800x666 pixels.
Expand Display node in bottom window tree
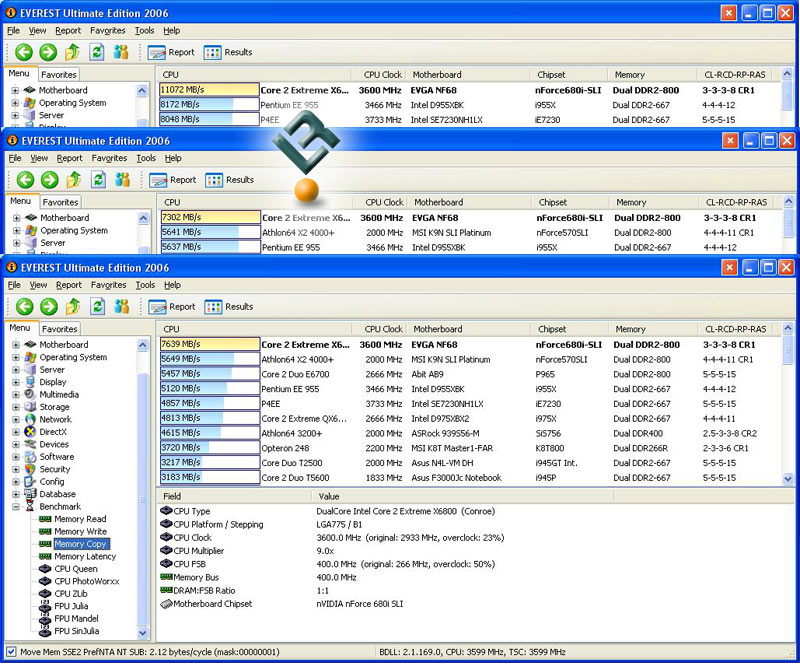pyautogui.click(x=16, y=382)
